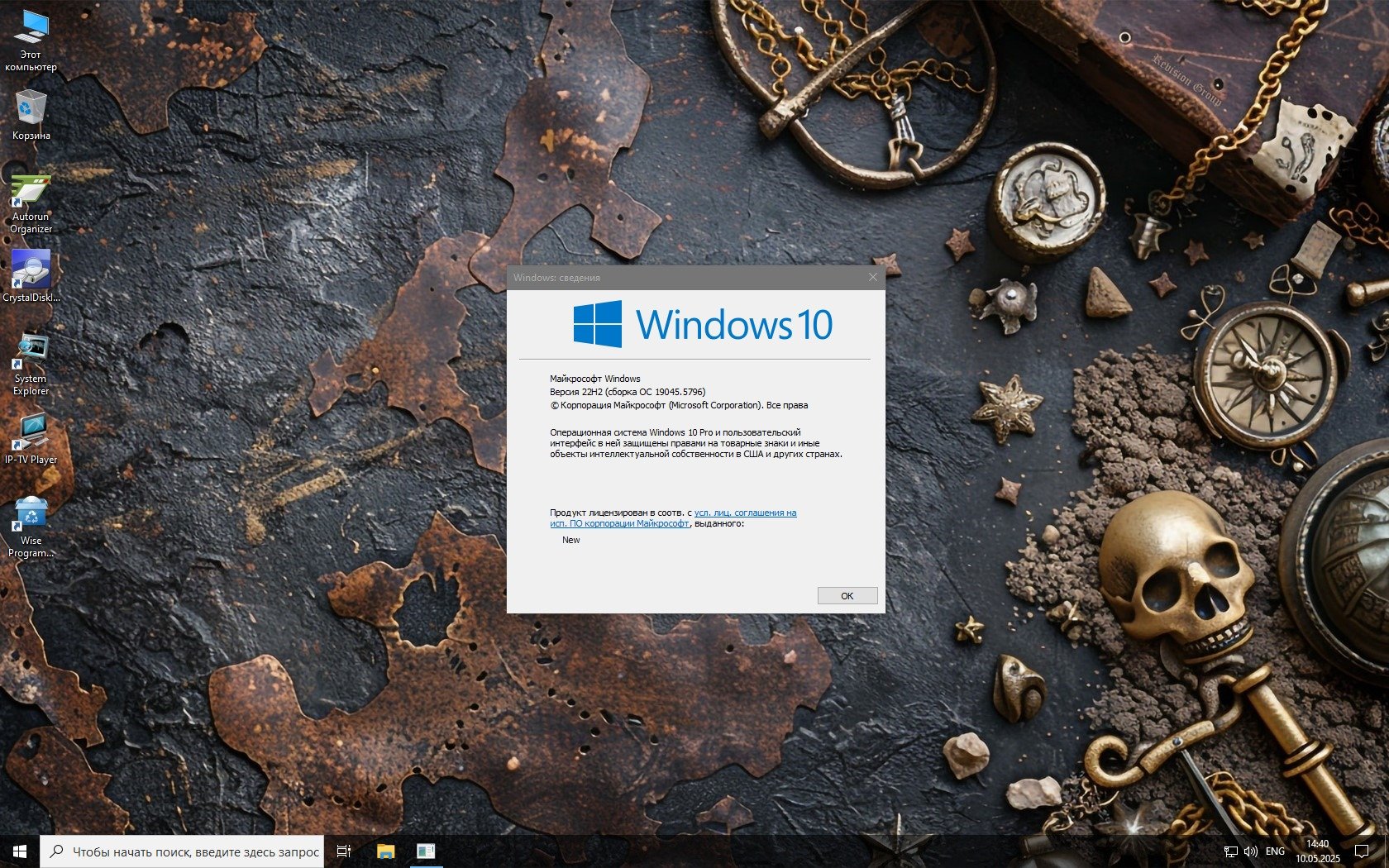Image resolution: width=1389 pixels, height=868 pixels.
Task: Open File Explorer from the taskbar
Action: tap(386, 851)
